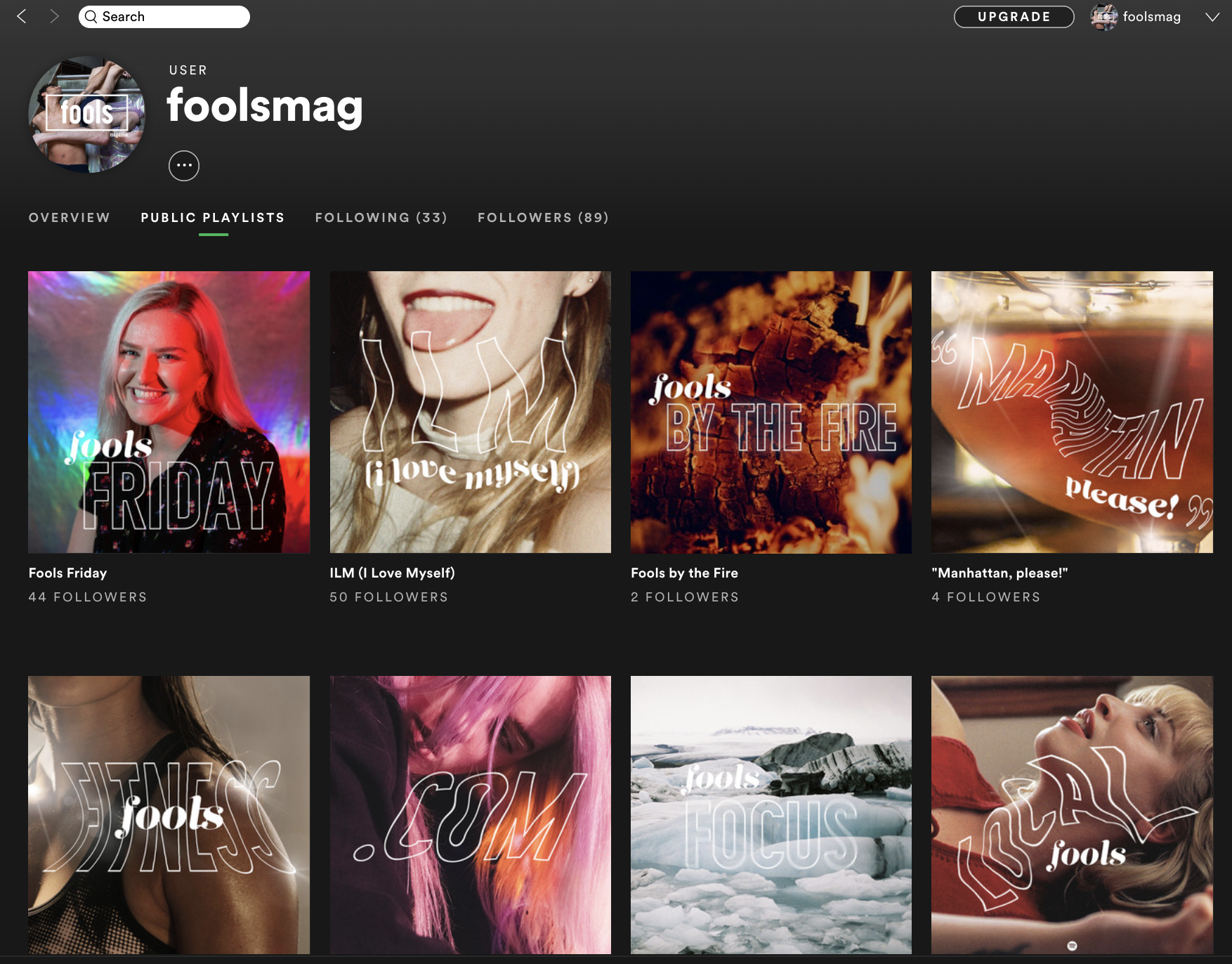
Task: Open the three-dots more options button
Action: click(184, 166)
